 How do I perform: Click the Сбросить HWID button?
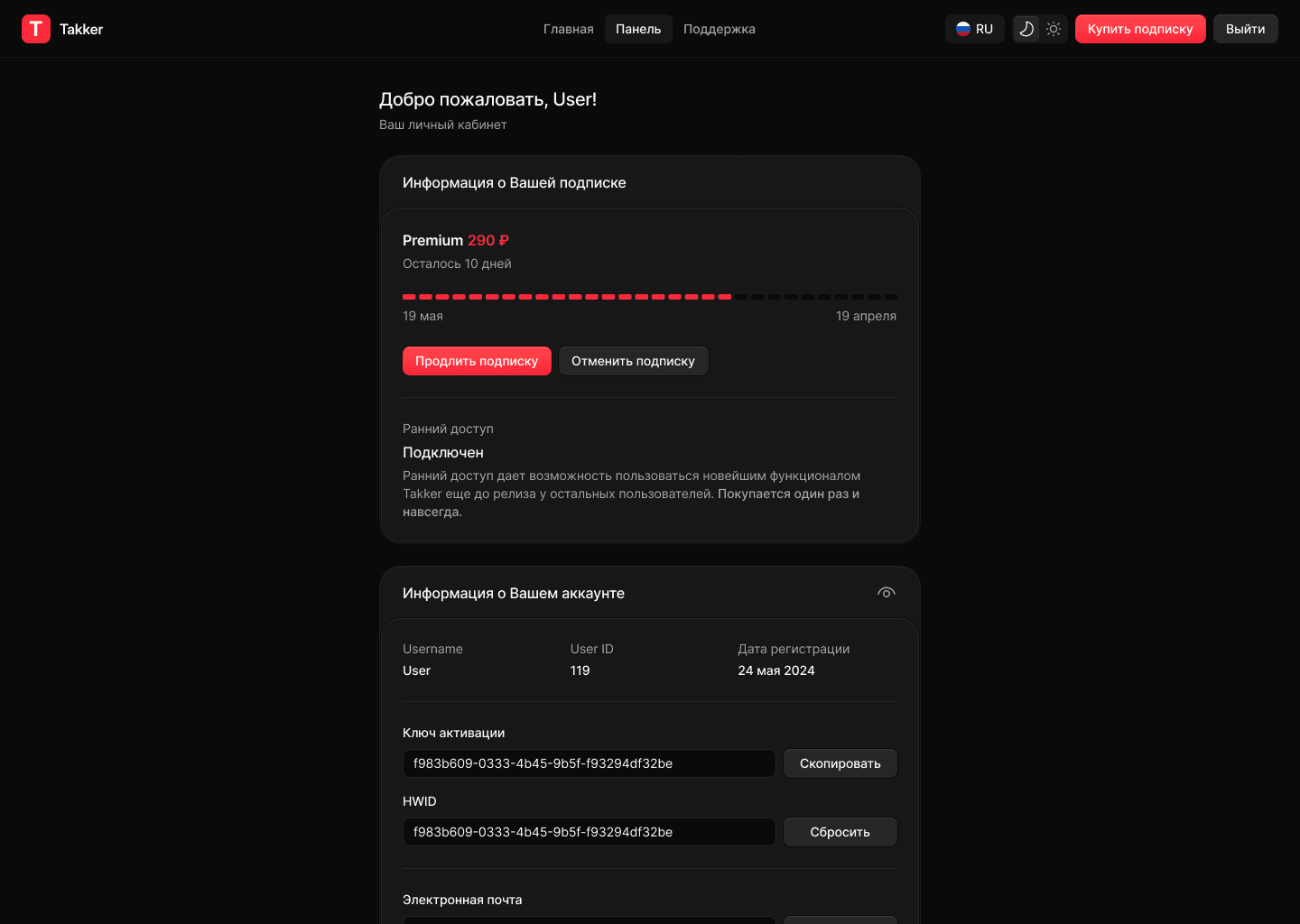coord(840,832)
